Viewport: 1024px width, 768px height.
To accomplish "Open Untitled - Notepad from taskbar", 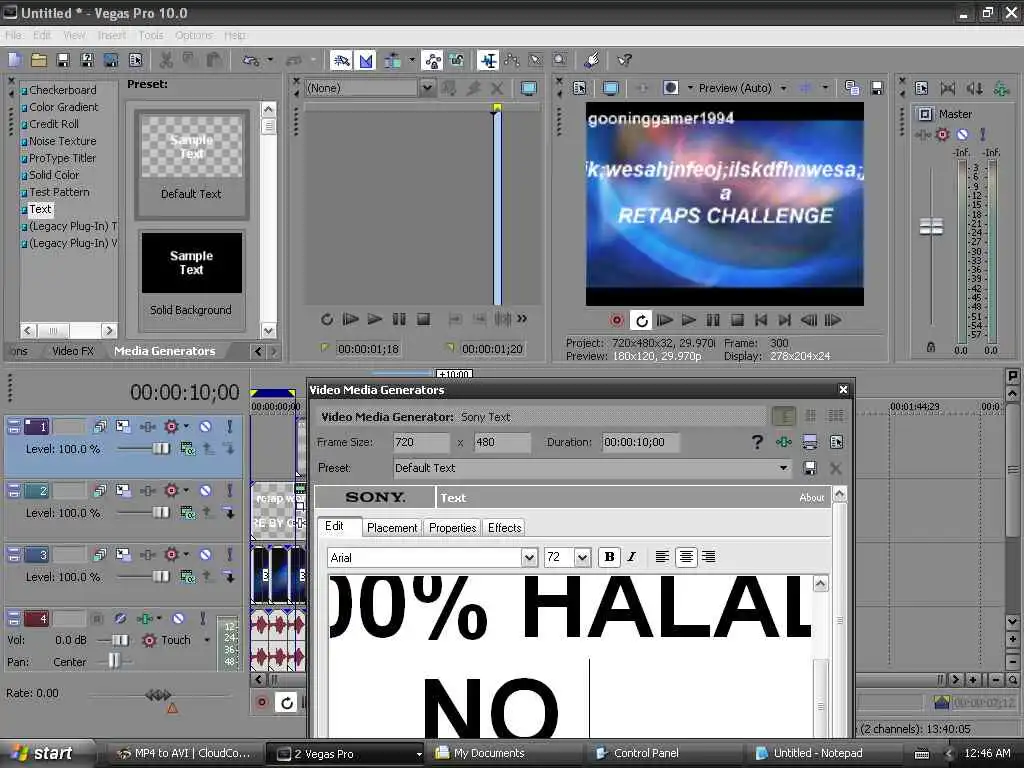I will pyautogui.click(x=816, y=754).
